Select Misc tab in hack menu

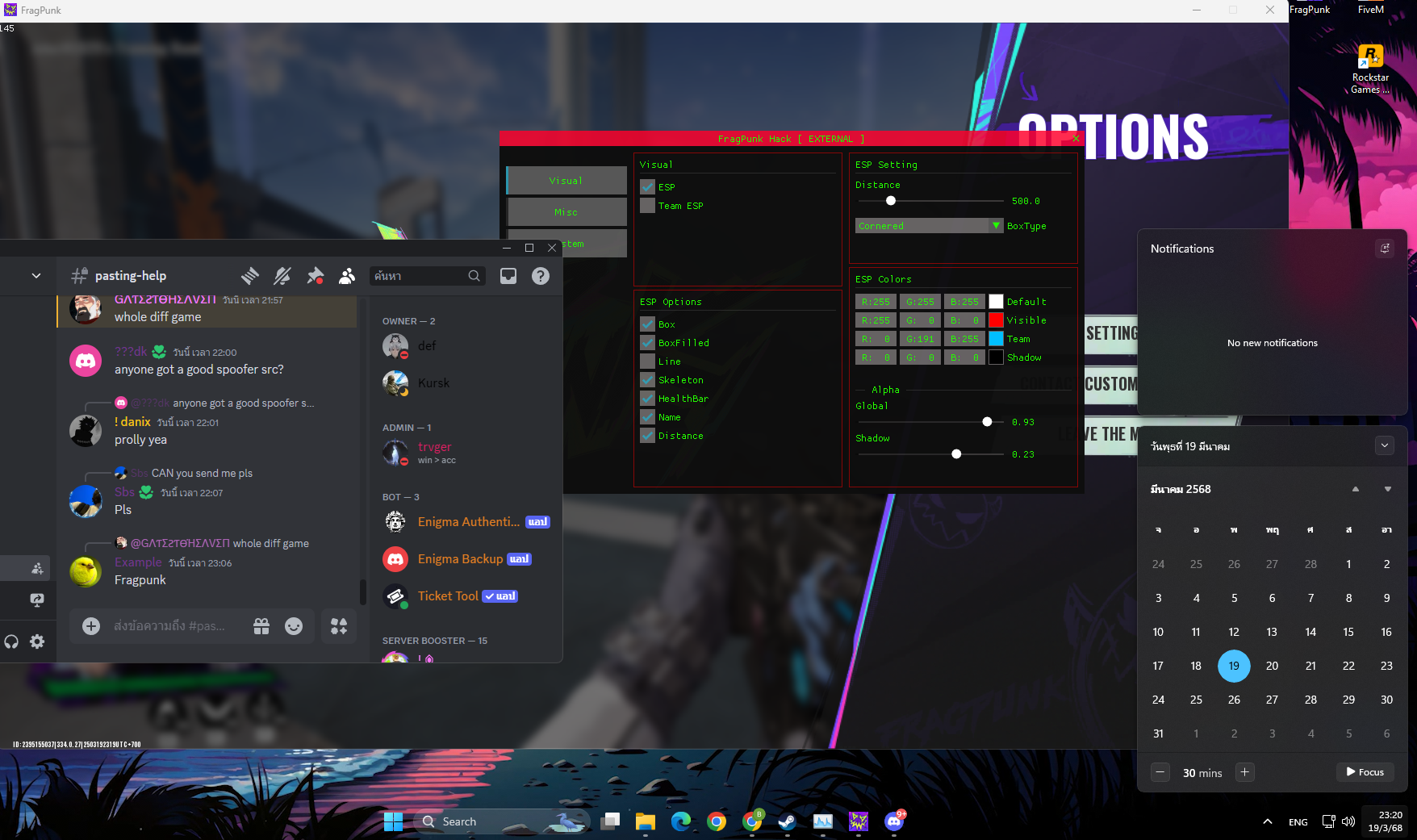pyautogui.click(x=566, y=212)
